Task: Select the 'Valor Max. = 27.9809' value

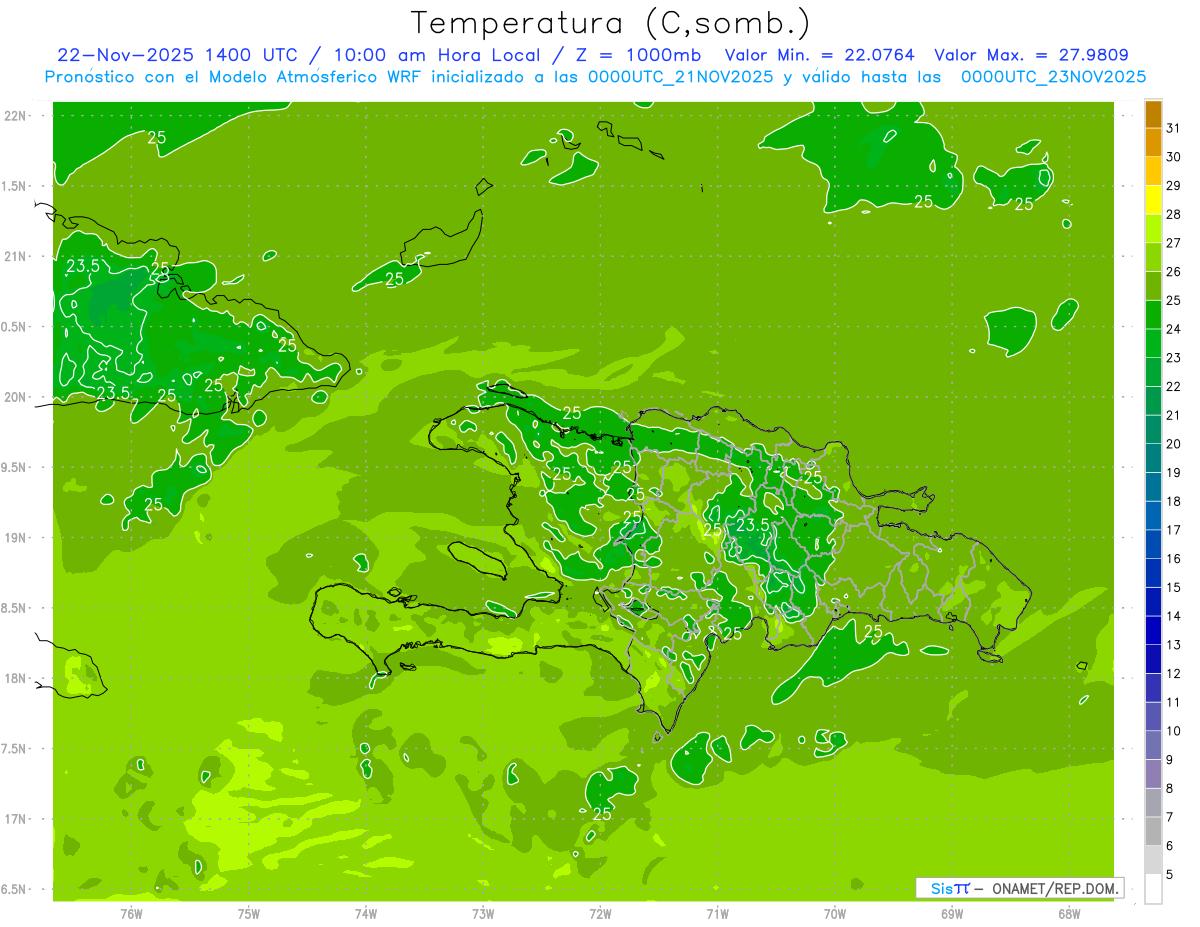Action: [1031, 55]
